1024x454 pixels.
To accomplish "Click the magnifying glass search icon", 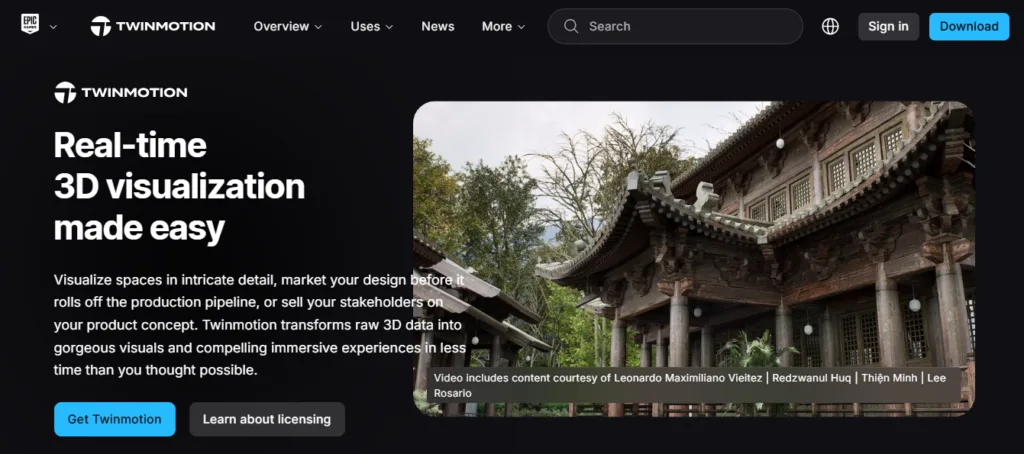I will (x=571, y=26).
